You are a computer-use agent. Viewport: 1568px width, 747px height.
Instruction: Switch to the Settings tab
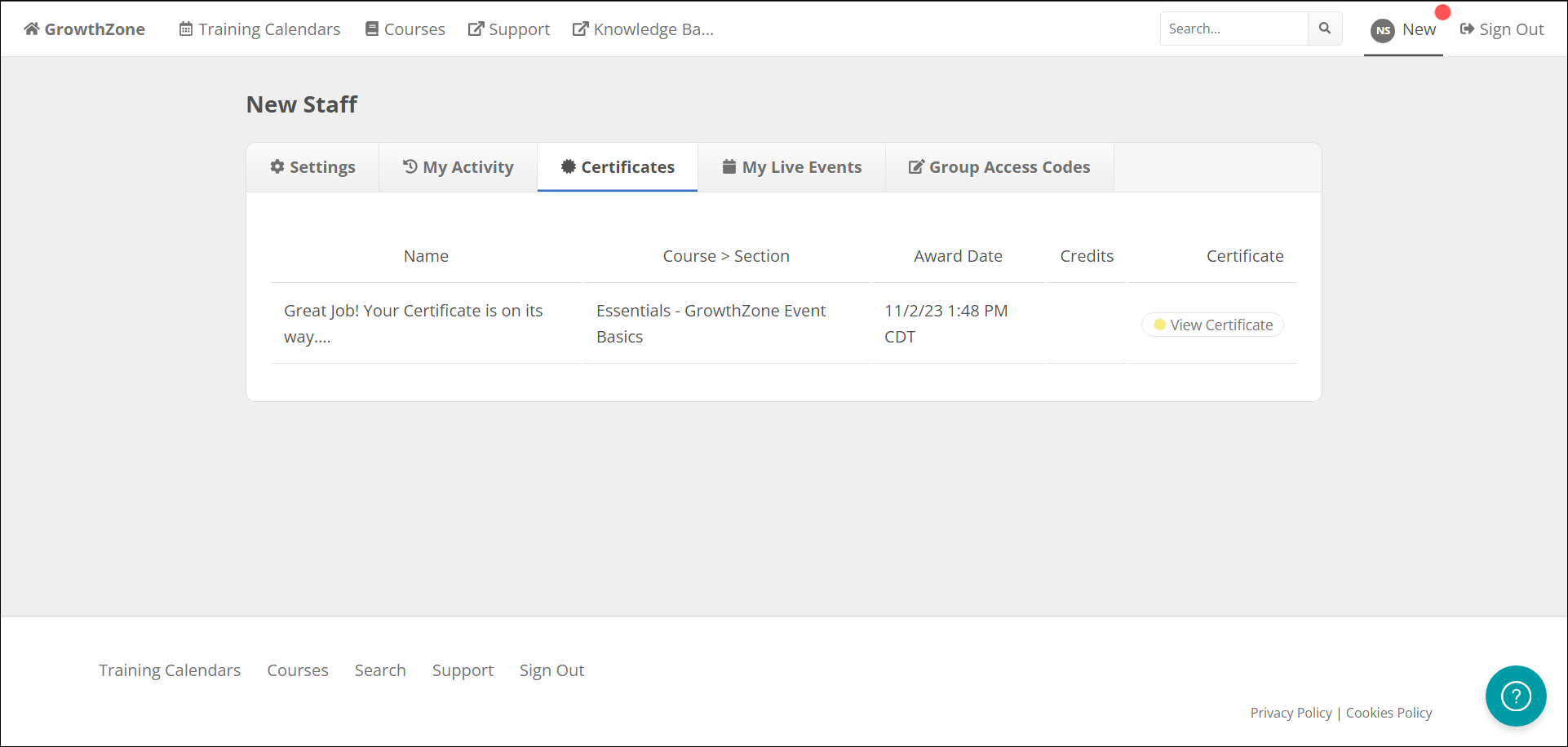click(313, 167)
